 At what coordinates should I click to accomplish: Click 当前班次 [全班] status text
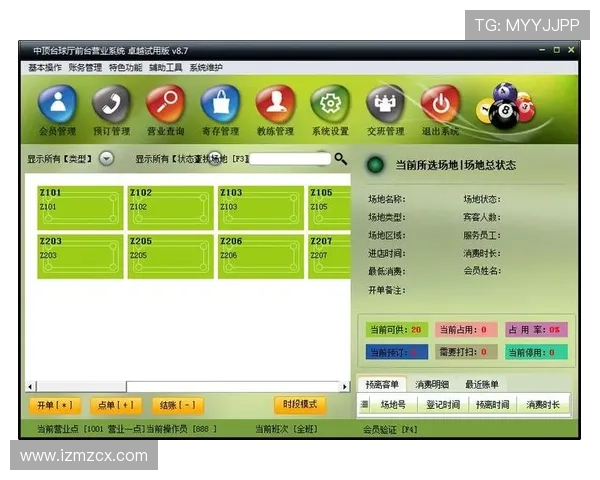tap(286, 429)
